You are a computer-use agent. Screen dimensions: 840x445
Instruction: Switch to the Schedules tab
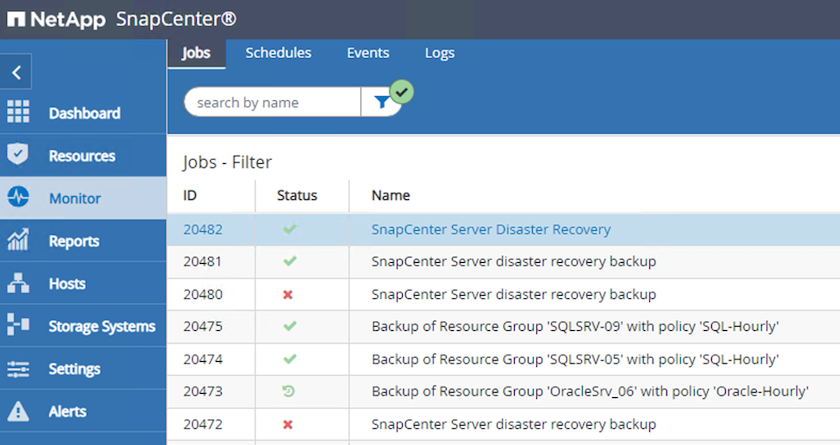tap(278, 53)
